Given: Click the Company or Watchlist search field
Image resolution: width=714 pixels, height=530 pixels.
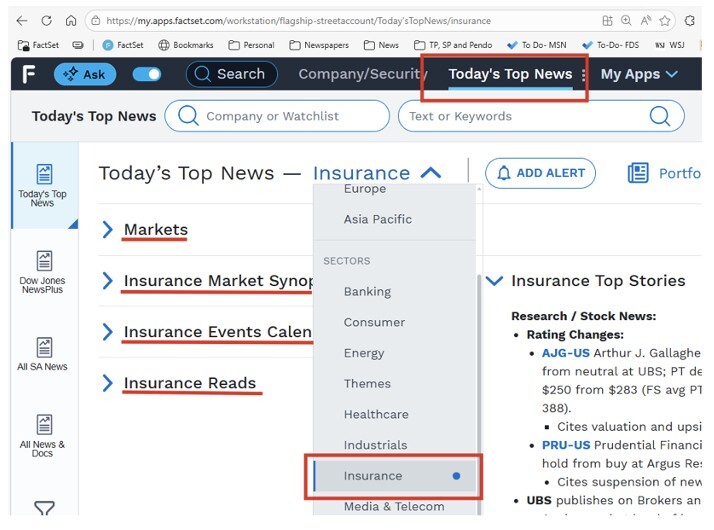Looking at the screenshot, I should pos(277,116).
